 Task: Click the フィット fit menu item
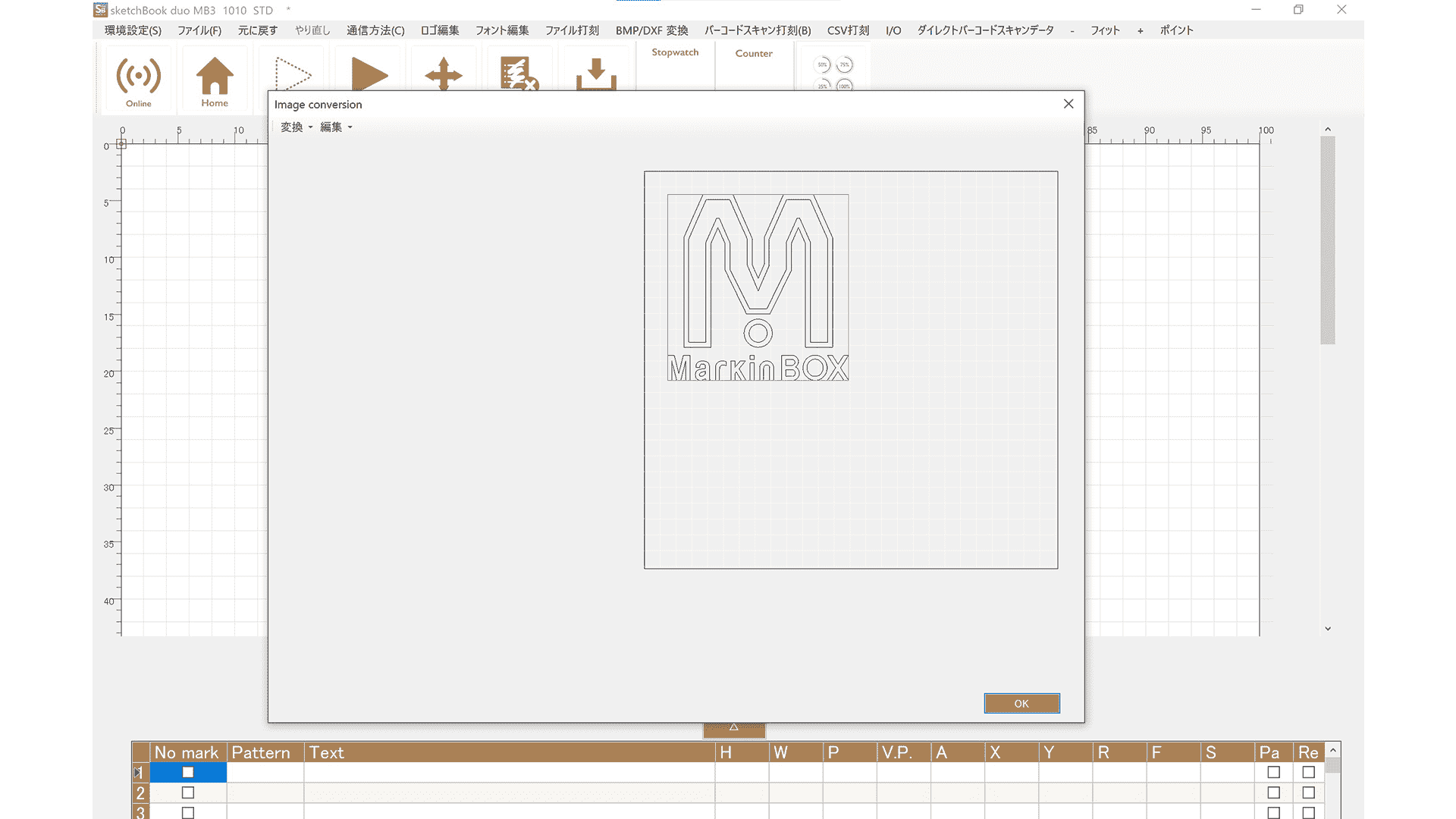click(1105, 30)
